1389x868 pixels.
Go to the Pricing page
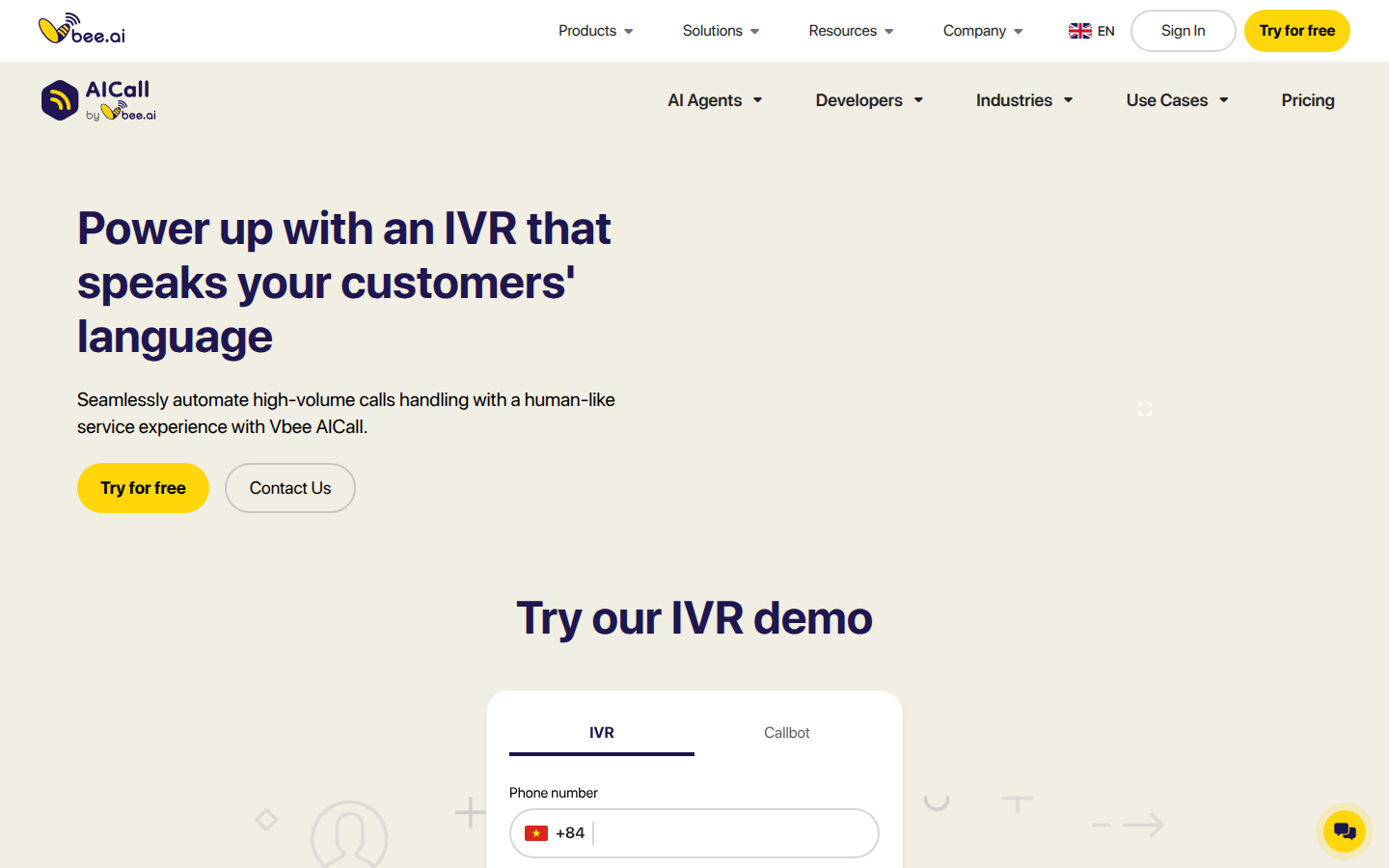(x=1307, y=100)
